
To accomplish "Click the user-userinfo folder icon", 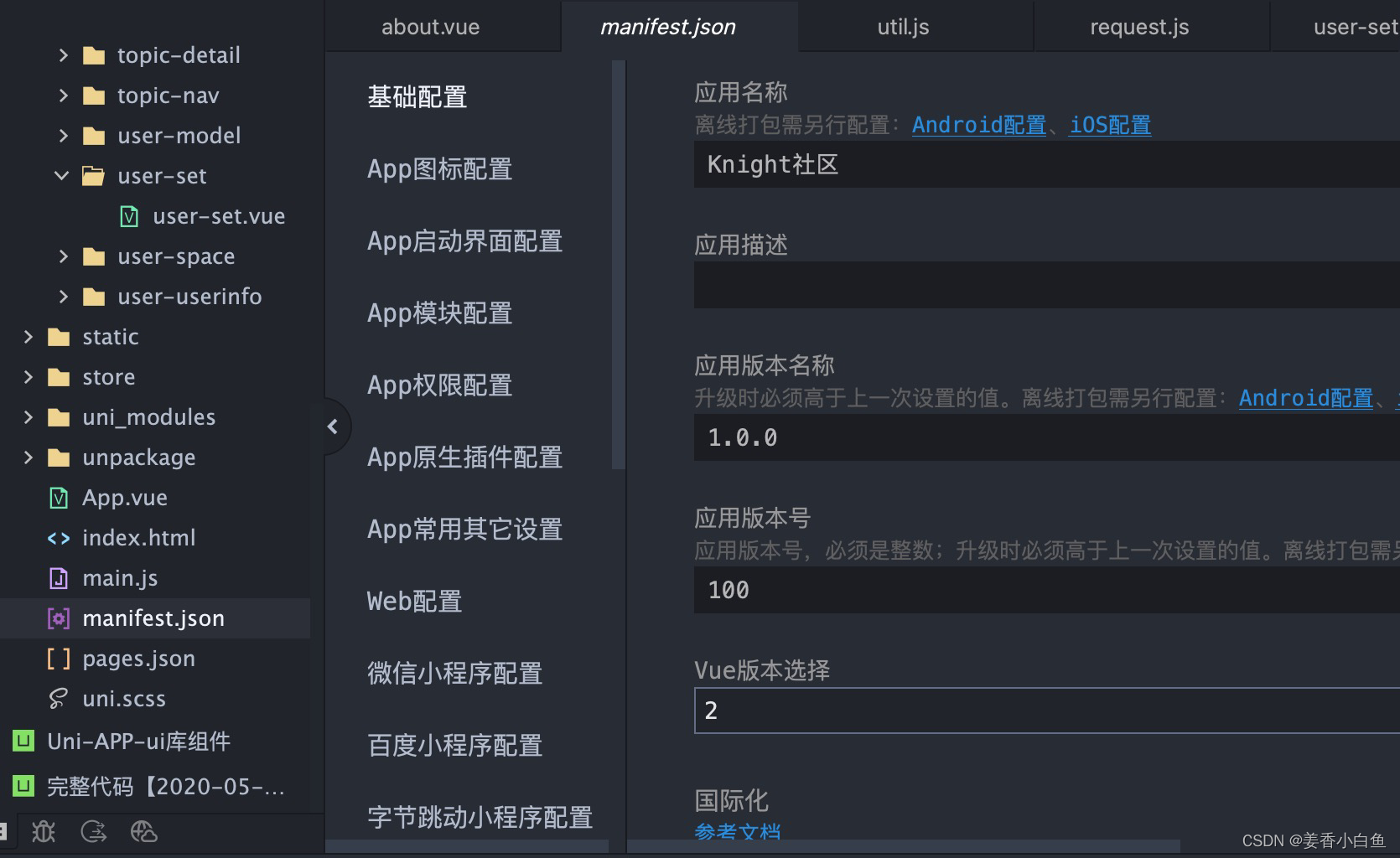I will tap(94, 297).
